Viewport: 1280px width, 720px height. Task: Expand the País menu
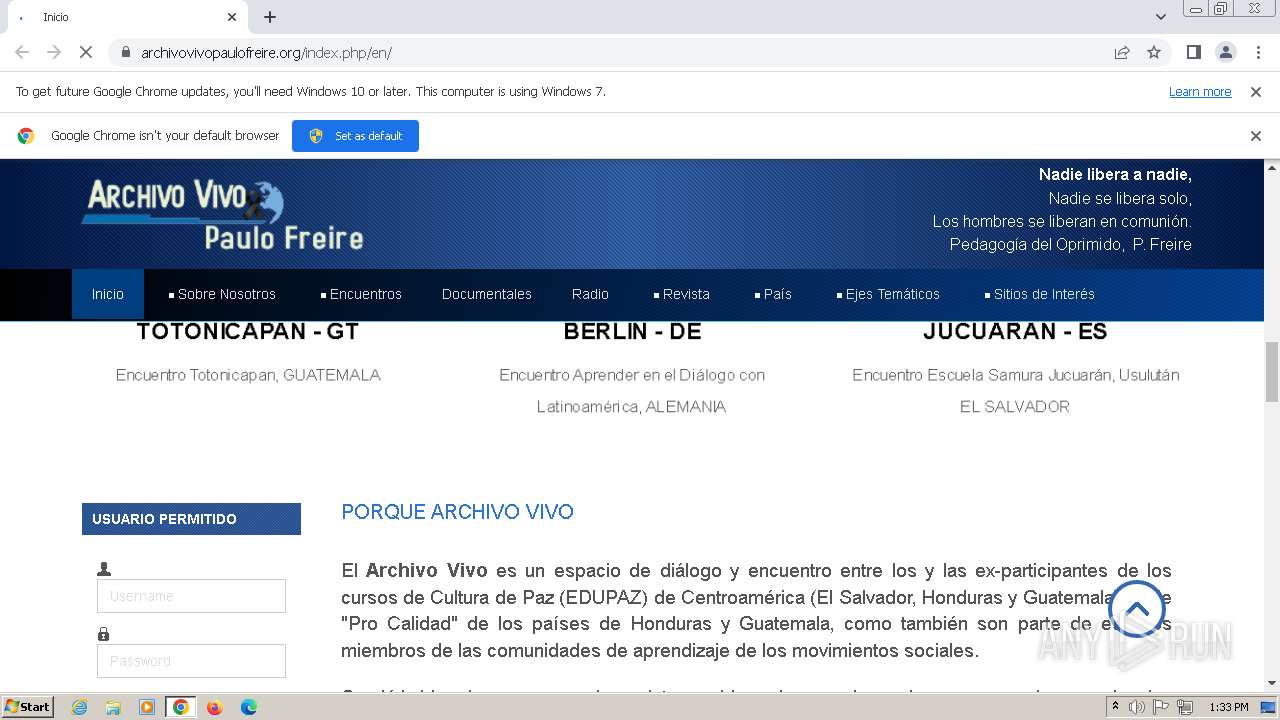click(x=773, y=294)
